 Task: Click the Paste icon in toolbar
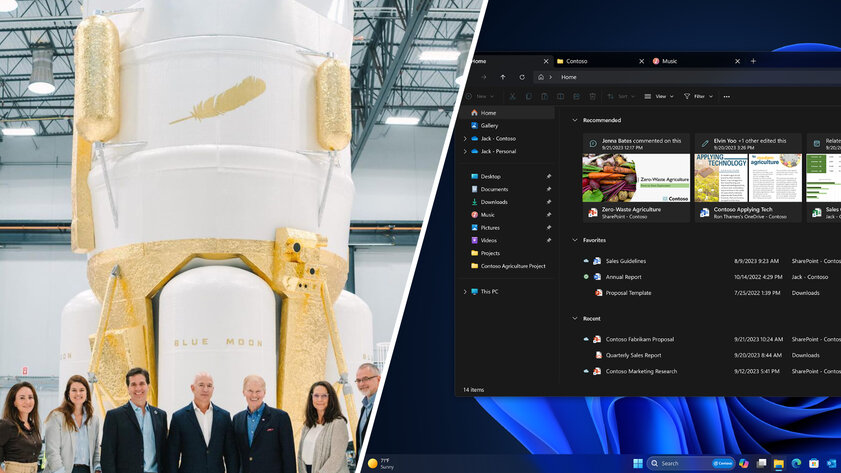point(544,97)
